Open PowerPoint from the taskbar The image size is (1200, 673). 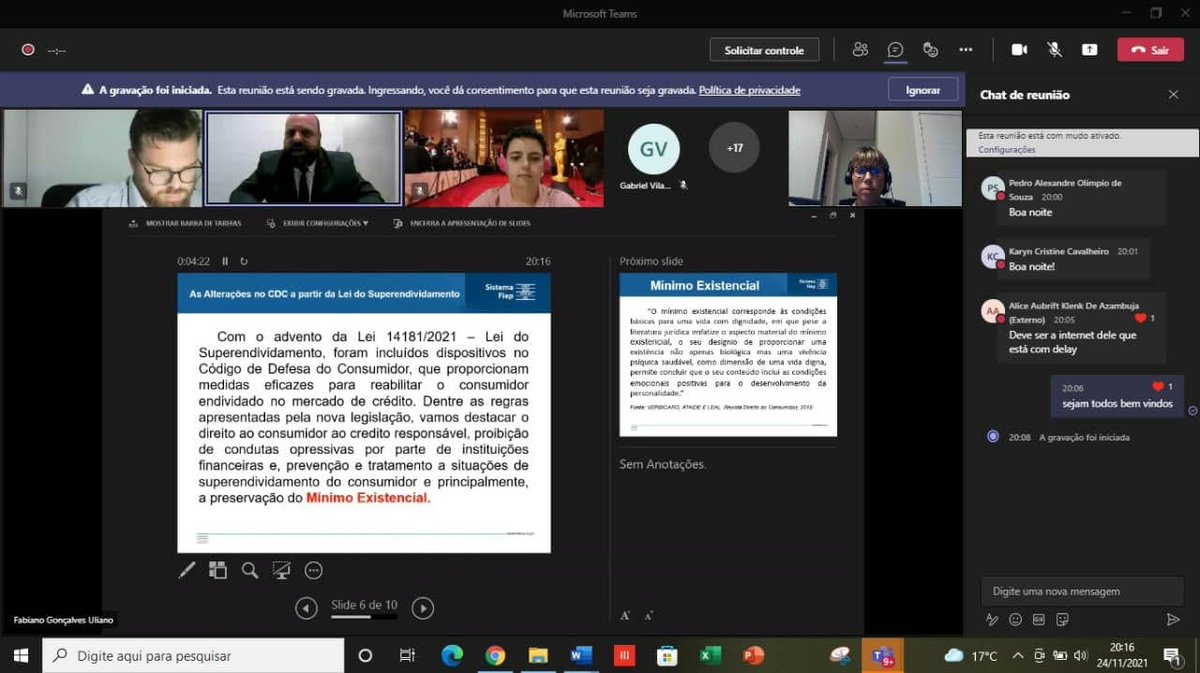coord(753,656)
